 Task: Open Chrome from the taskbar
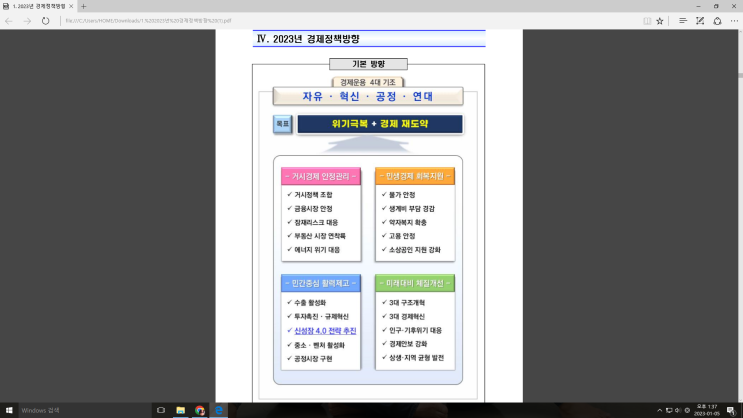tap(199, 410)
